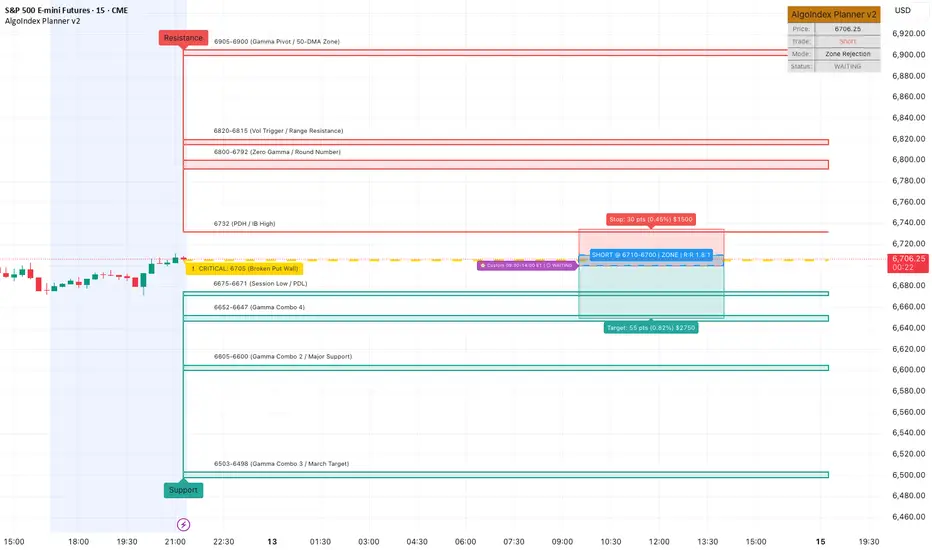Click the 18:00 time axis label
The image size is (932, 550).
click(x=78, y=542)
